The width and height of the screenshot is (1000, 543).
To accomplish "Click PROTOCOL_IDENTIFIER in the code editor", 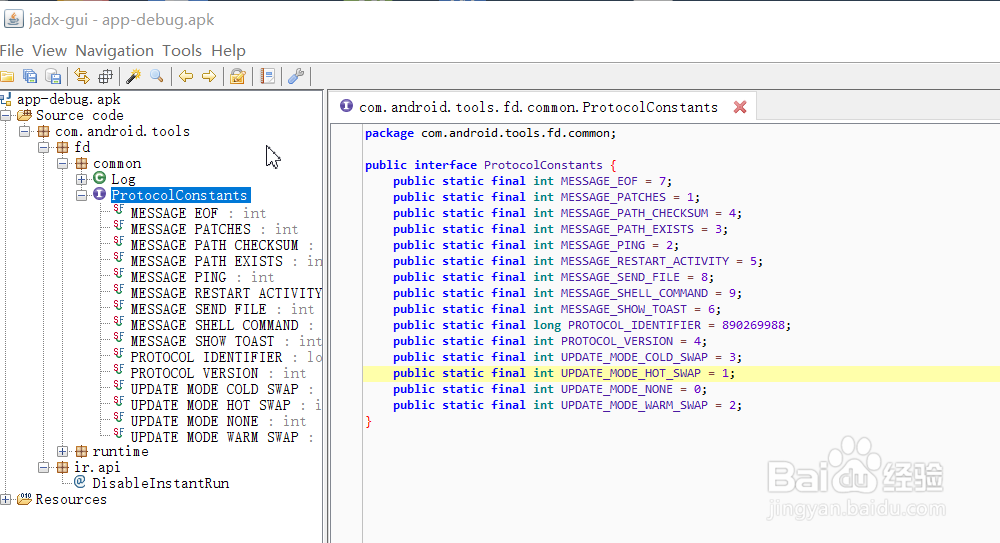I will 635,325.
